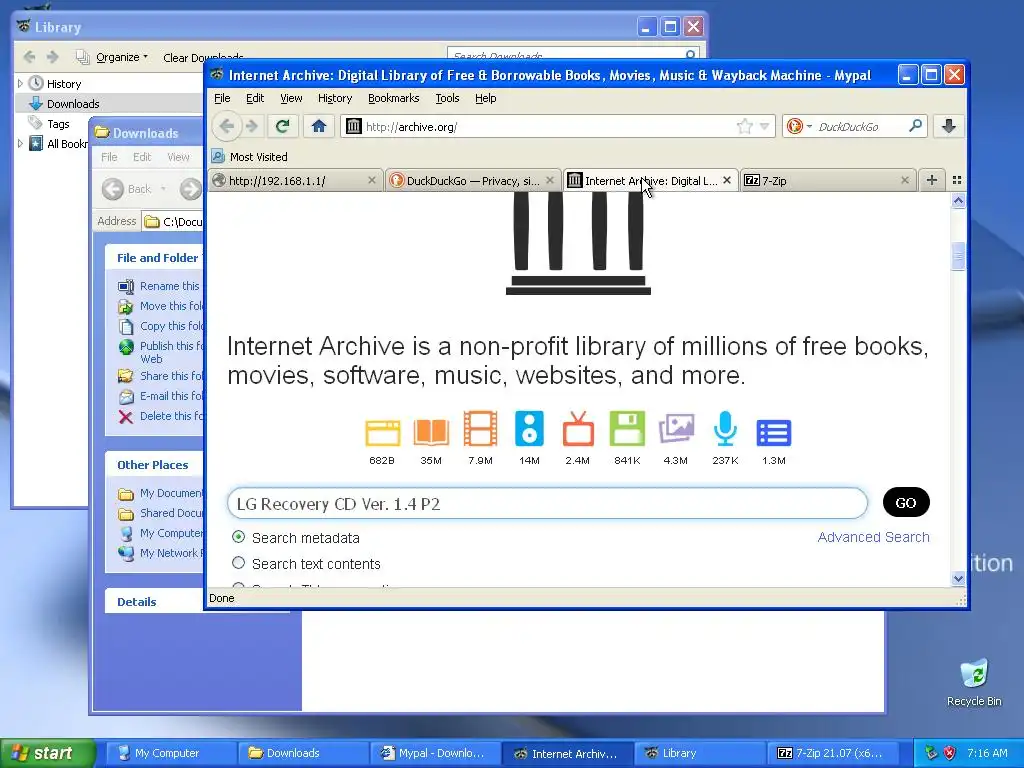Open the Collections list icon labeled 1.3M
This screenshot has width=1024, height=768.
(774, 432)
